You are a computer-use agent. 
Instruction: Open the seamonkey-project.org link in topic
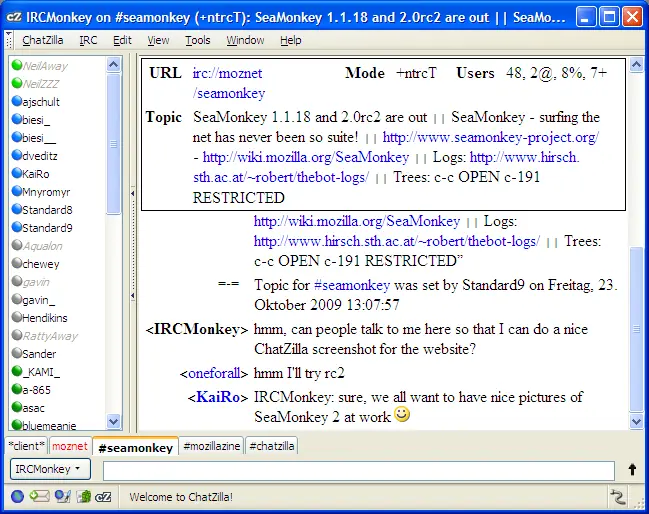[x=490, y=137]
